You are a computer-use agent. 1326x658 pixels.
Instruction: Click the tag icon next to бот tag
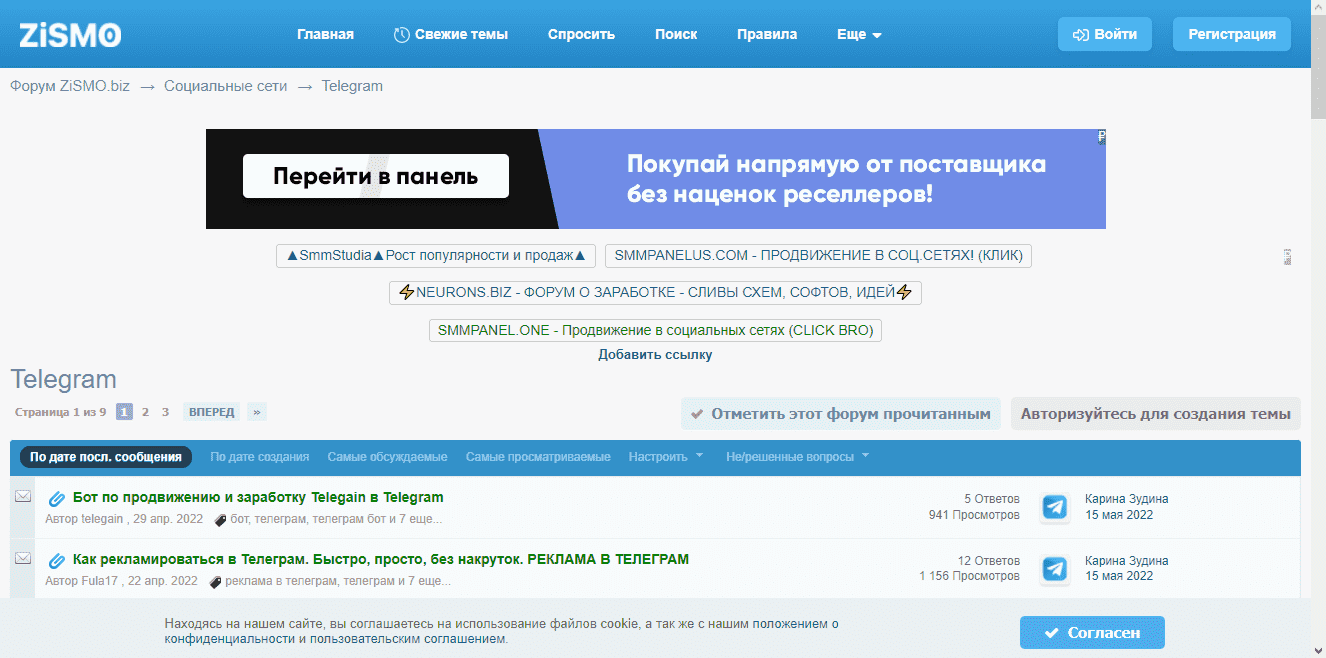coord(221,520)
